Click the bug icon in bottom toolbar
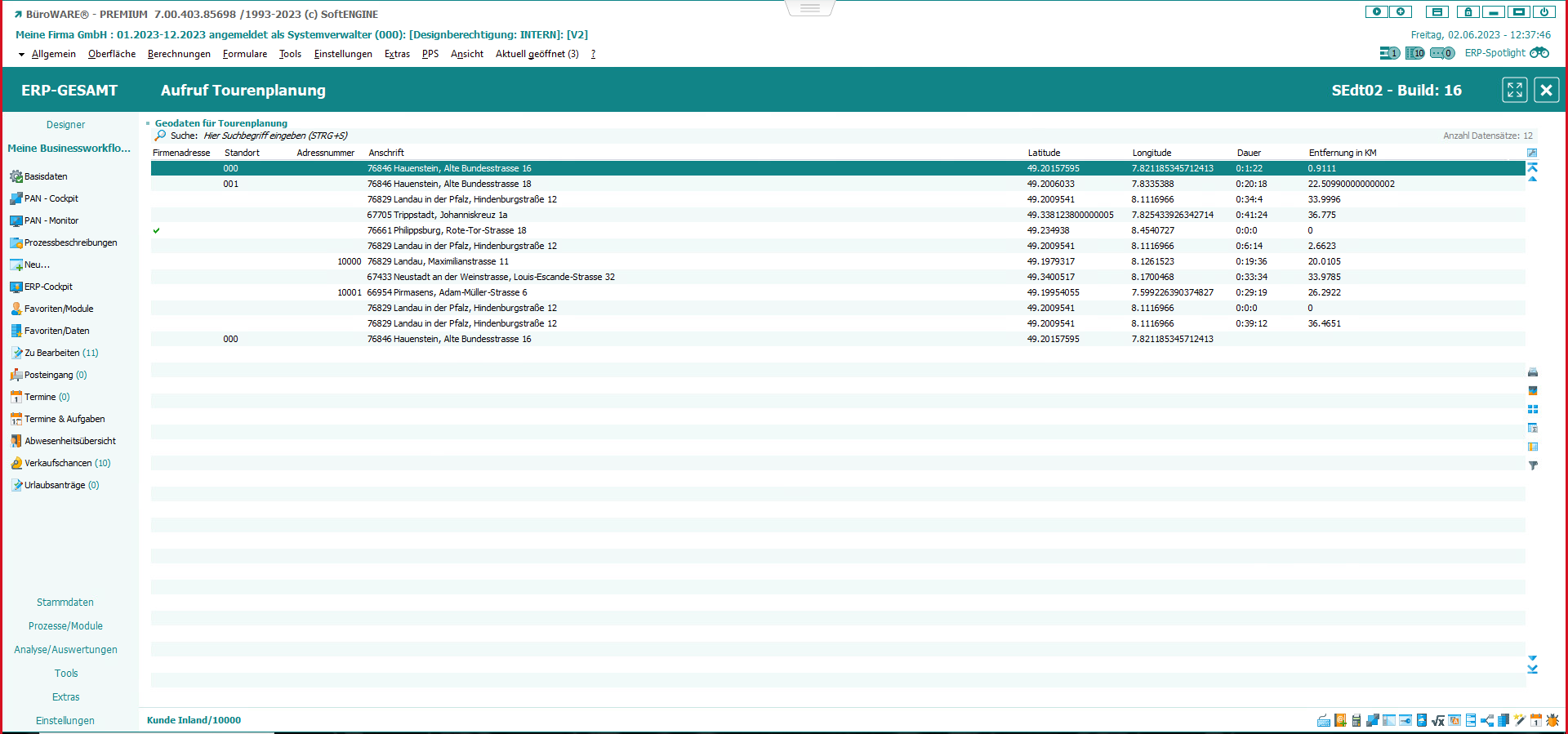The image size is (1568, 734). tap(1552, 720)
